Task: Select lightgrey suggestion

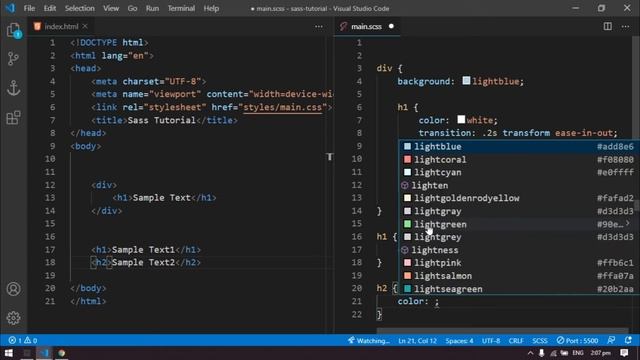Action: (519, 237)
